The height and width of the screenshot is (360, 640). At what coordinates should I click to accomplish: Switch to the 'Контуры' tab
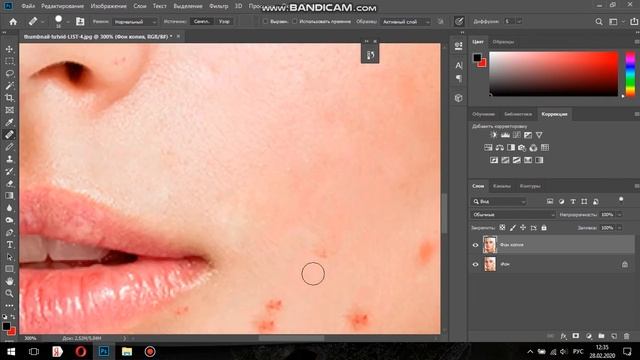pos(530,186)
